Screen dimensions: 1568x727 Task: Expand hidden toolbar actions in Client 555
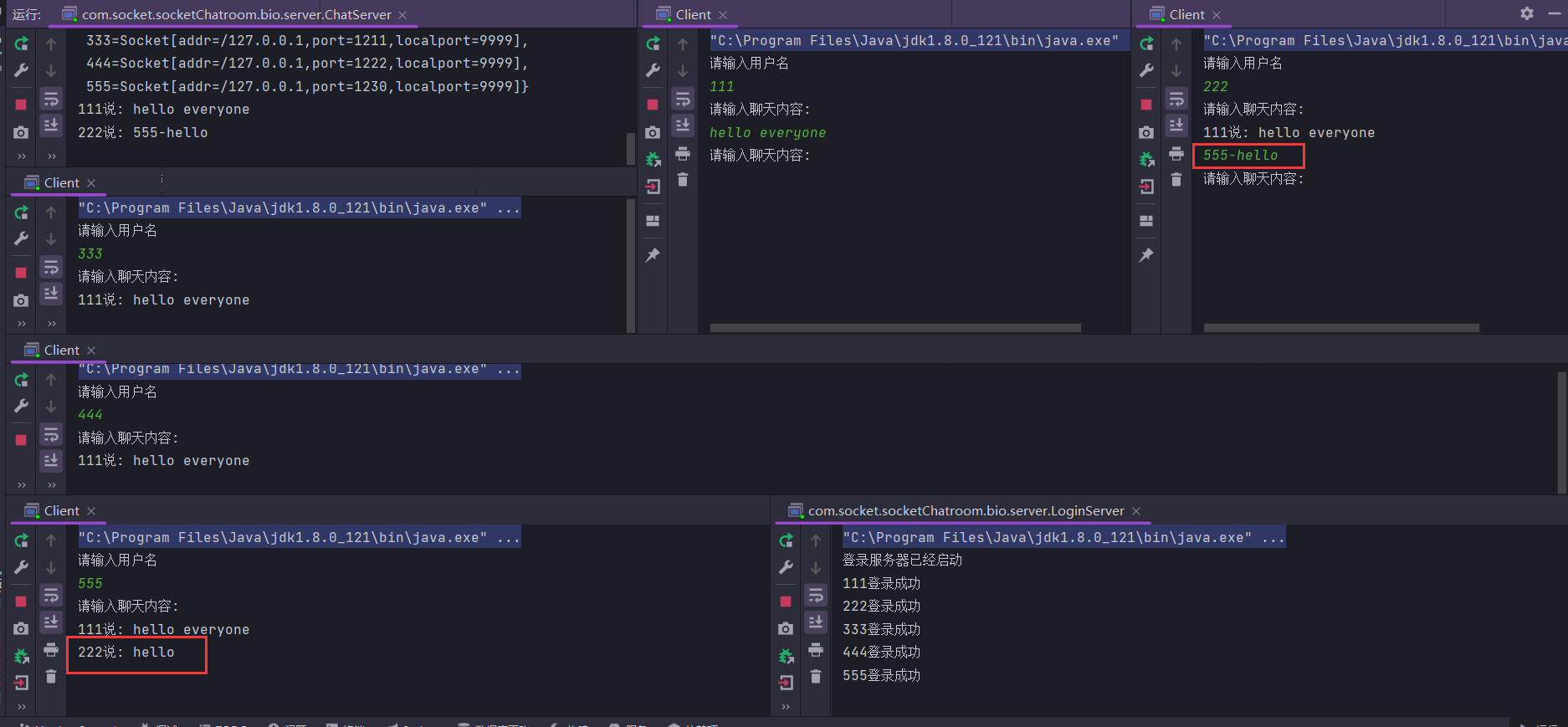[x=21, y=707]
